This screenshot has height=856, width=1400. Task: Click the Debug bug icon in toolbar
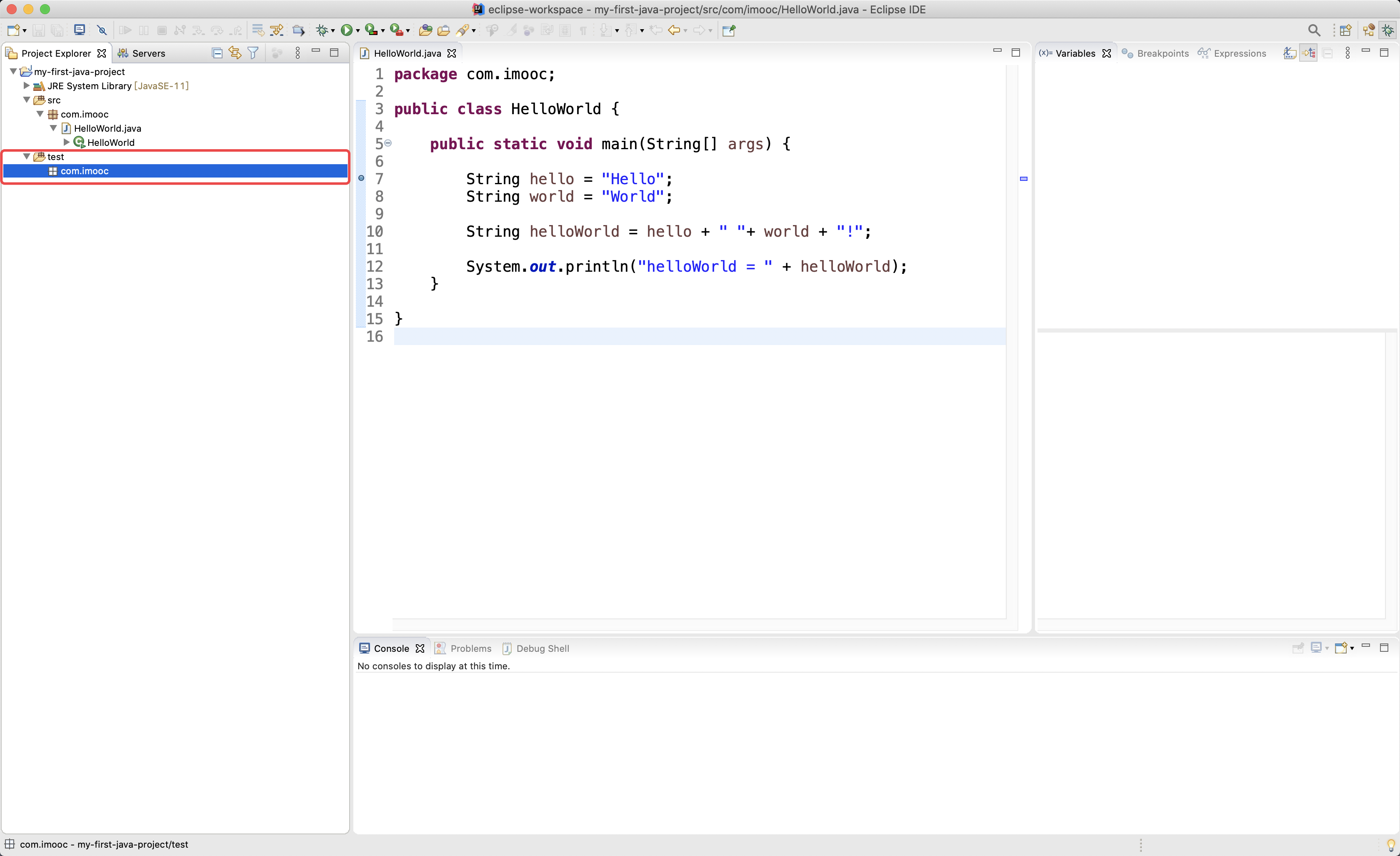[323, 31]
